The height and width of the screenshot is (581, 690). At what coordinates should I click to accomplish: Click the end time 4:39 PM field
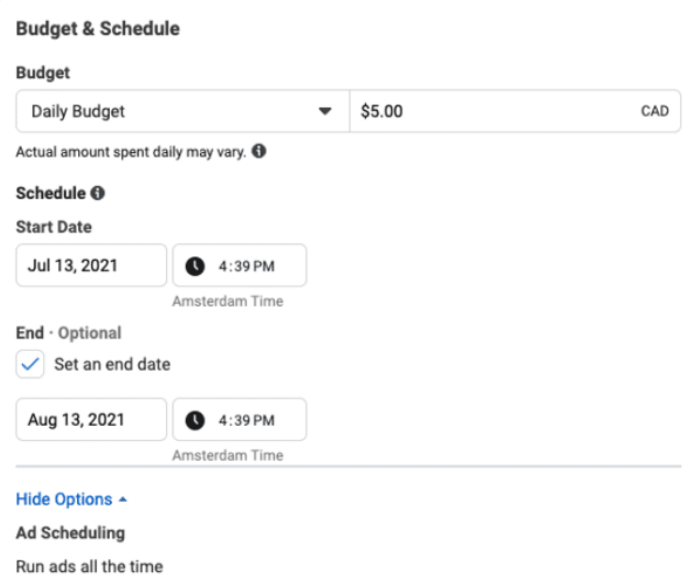(x=247, y=420)
